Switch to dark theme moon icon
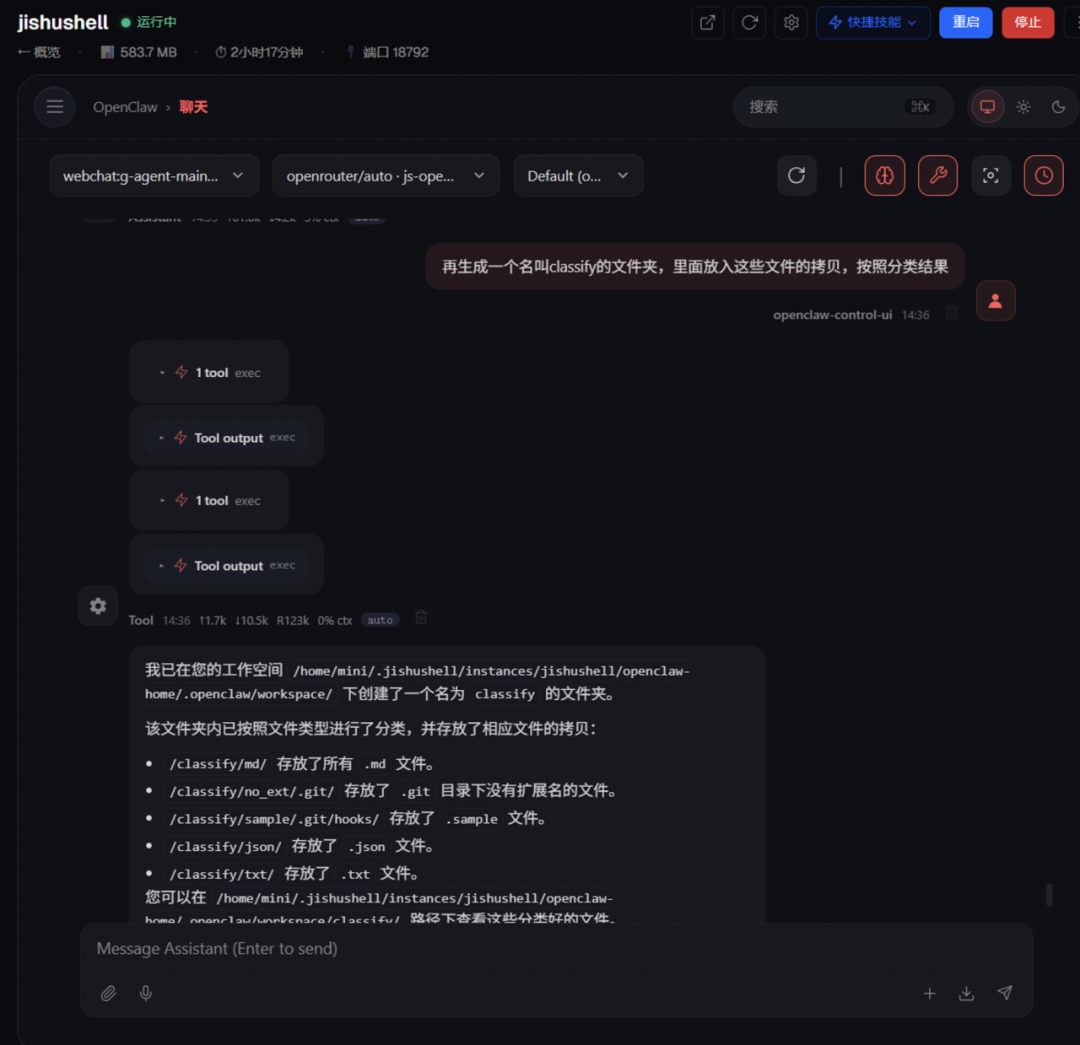This screenshot has width=1080, height=1045. (1058, 107)
